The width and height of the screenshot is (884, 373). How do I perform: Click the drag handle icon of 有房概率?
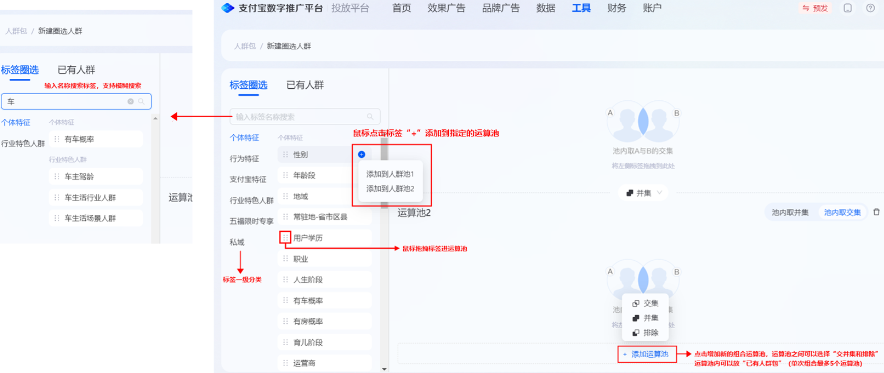tap(285, 321)
